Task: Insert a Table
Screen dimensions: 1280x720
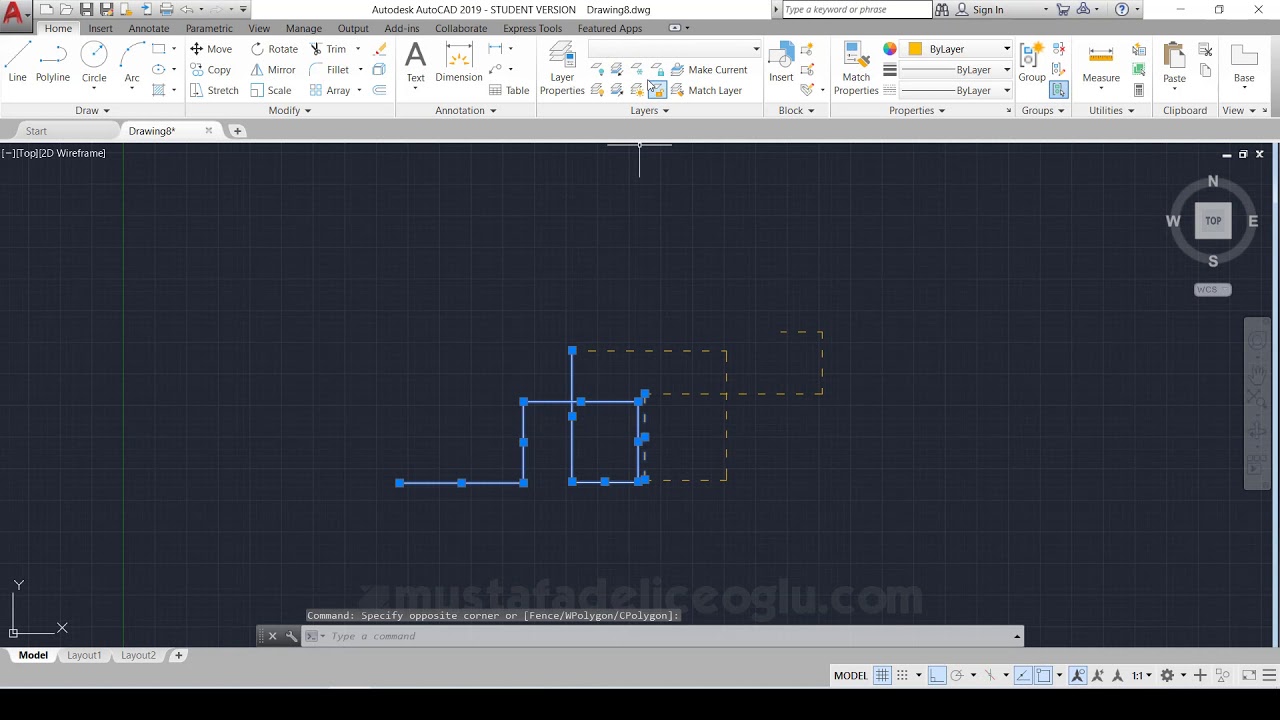Action: [509, 90]
